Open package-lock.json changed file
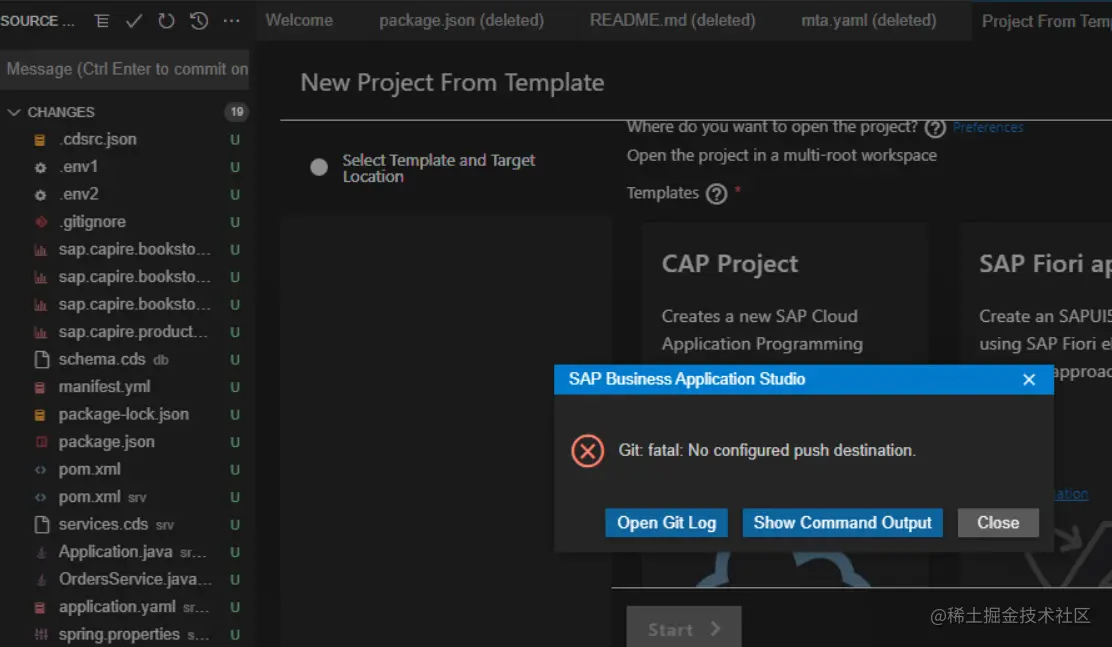Image resolution: width=1112 pixels, height=647 pixels. point(124,414)
